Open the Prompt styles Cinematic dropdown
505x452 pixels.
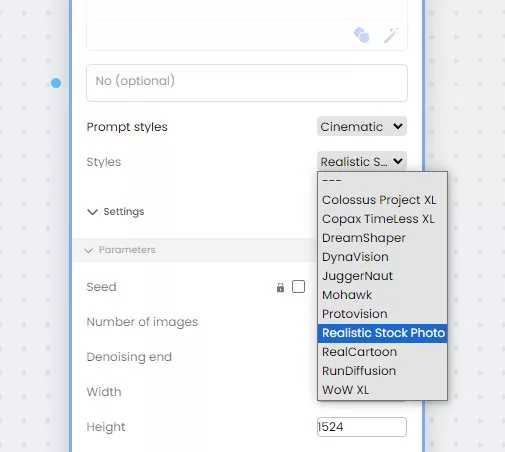362,126
